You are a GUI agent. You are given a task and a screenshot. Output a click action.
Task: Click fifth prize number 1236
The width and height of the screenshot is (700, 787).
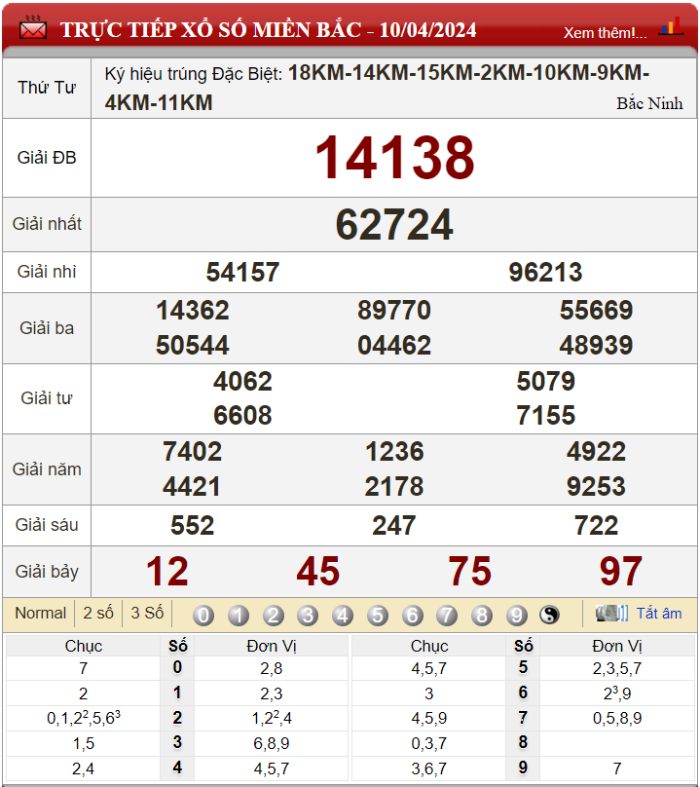(x=394, y=452)
